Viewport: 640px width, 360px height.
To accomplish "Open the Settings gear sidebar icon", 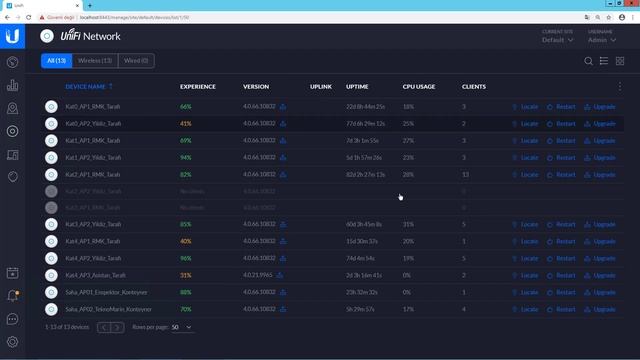I will [x=12, y=342].
